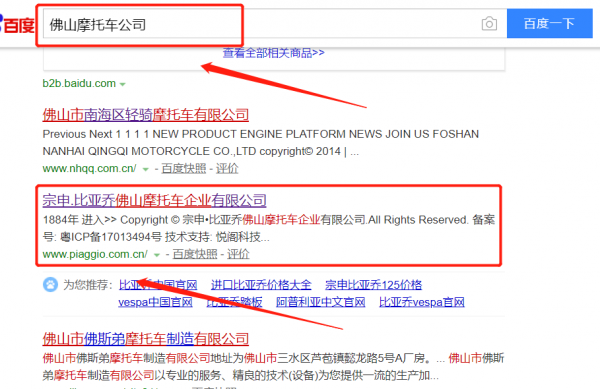Open the vespa中国官网 suggestion
This screenshot has width=600, height=389.
click(155, 302)
